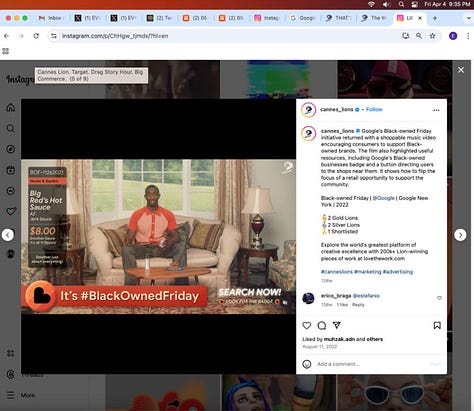The width and height of the screenshot is (474, 411).
Task: Reply to erico_braga's comment
Action: tap(358, 305)
